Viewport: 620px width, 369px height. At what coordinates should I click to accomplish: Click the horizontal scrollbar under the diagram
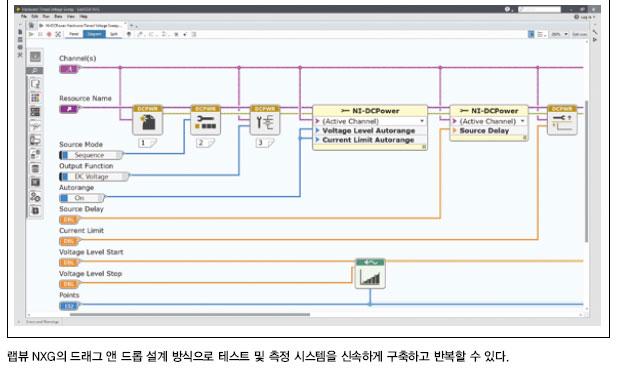(190, 315)
